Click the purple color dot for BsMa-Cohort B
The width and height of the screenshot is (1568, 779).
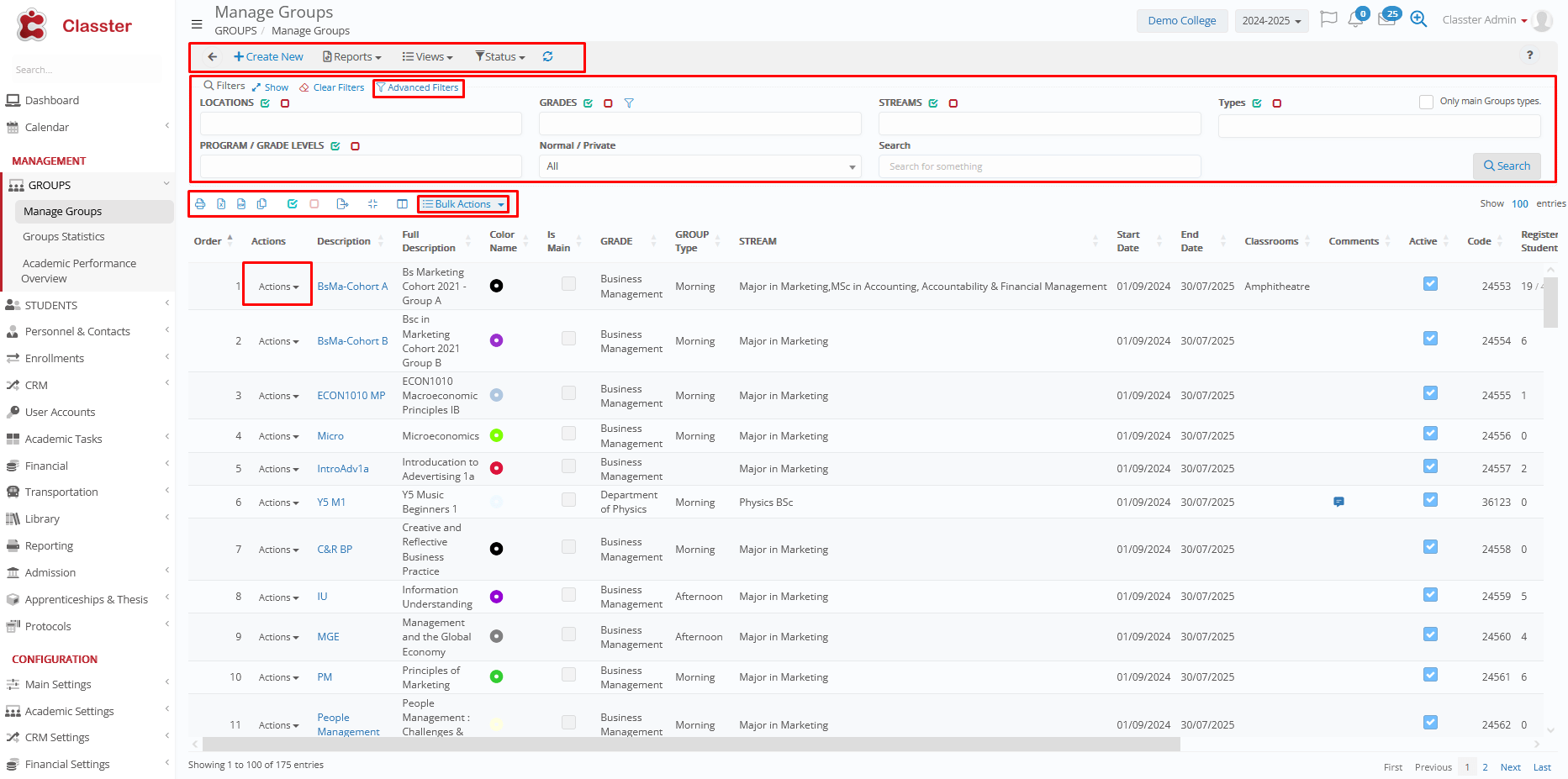point(496,340)
